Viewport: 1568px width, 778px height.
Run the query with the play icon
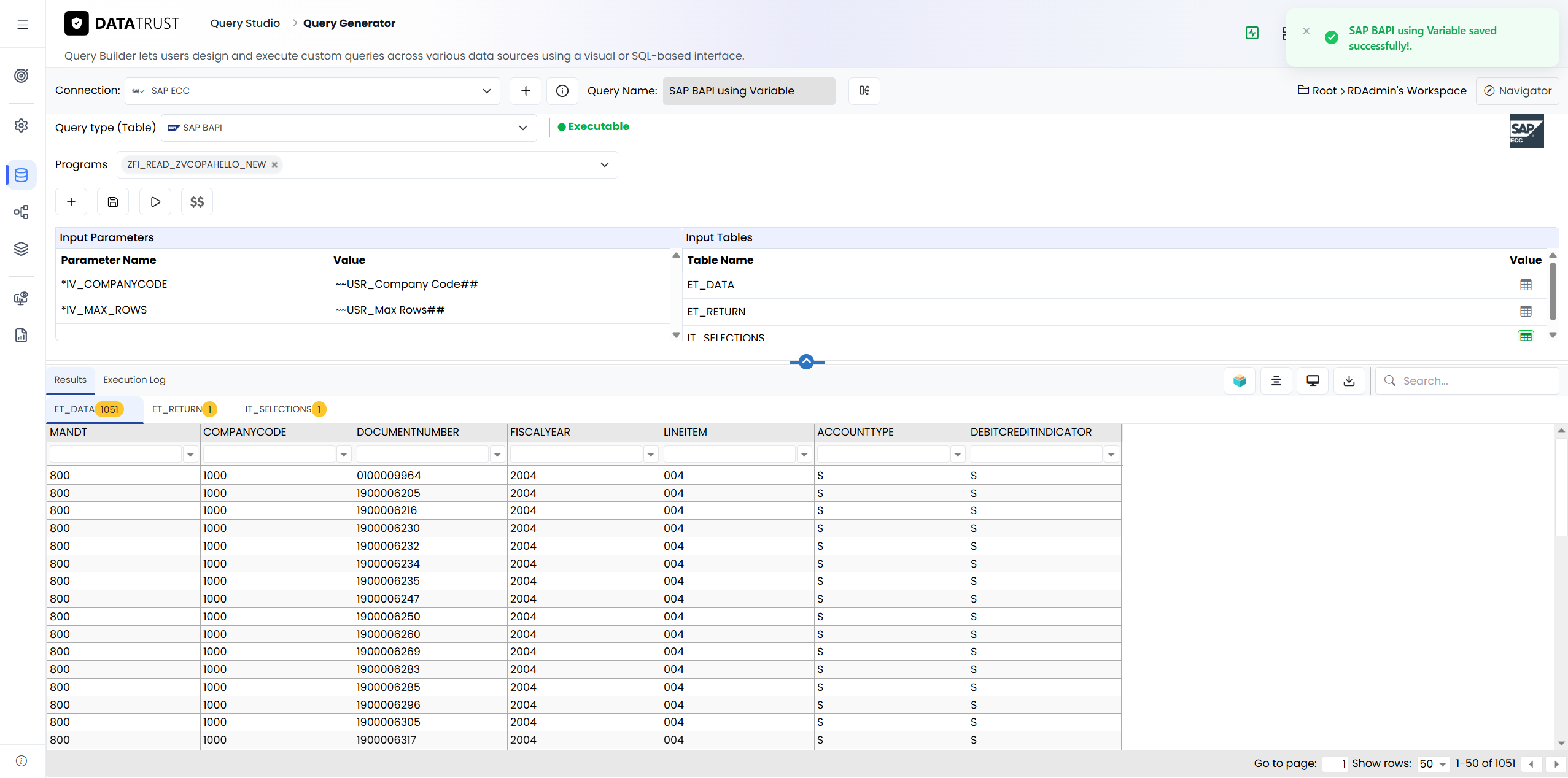[155, 202]
